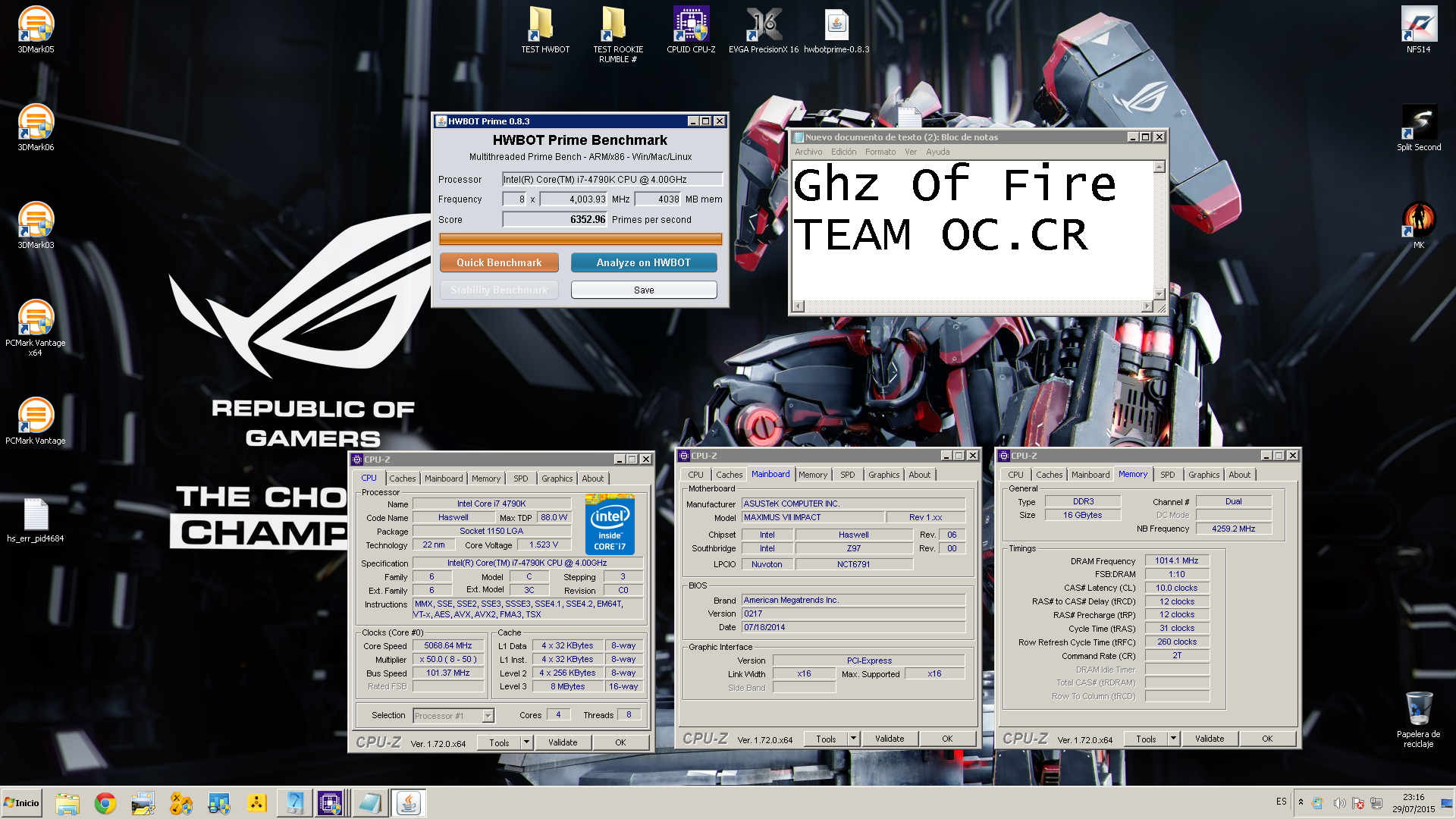Click the Inicio start button
This screenshot has width=1456, height=819.
22,803
